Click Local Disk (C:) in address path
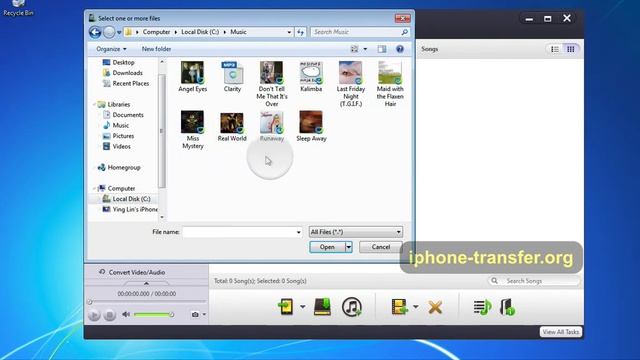 (x=200, y=32)
